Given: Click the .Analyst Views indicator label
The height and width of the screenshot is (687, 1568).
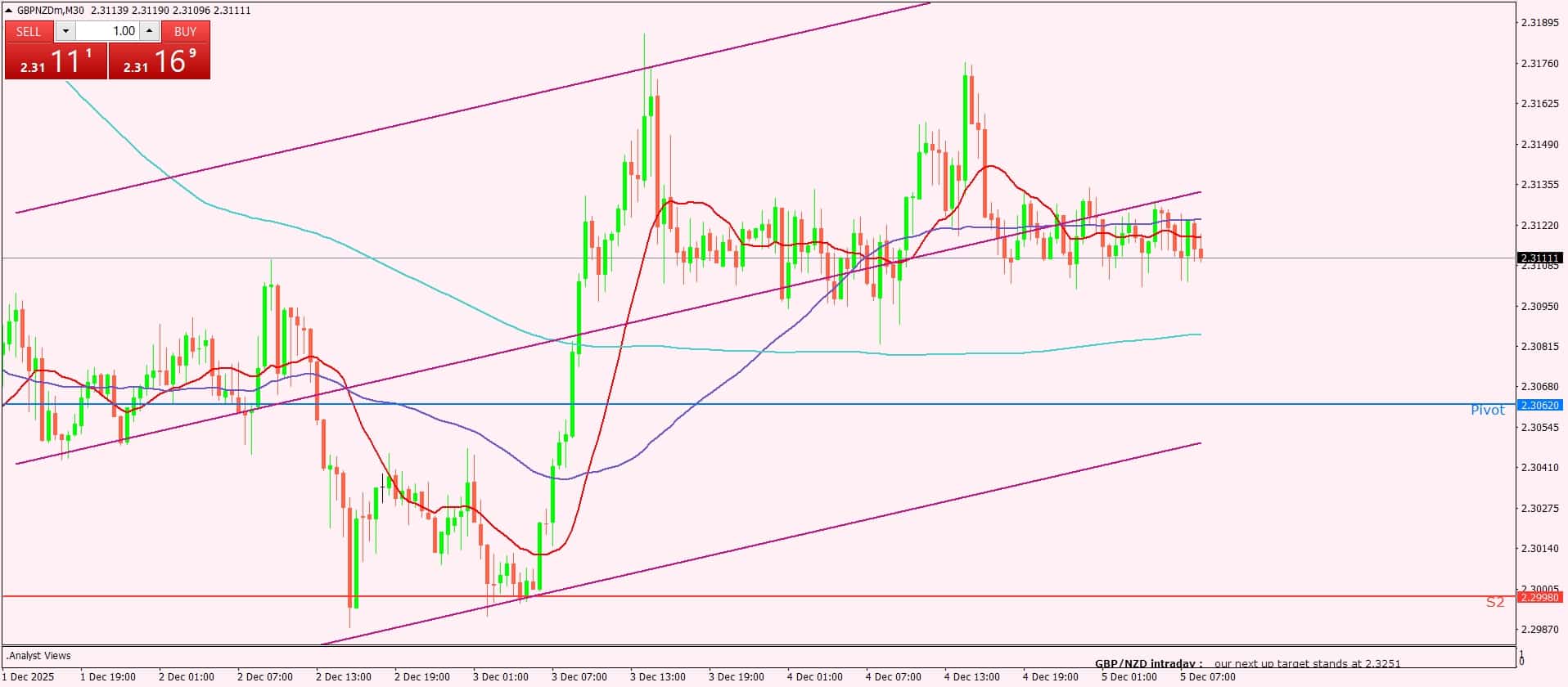Looking at the screenshot, I should [38, 656].
